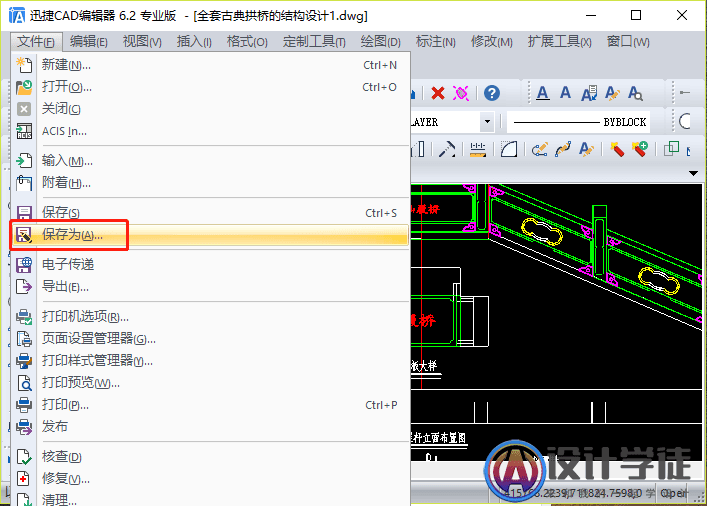Open the 定制工具(T) menu
Viewport: 707px width, 506px height.
click(x=314, y=42)
